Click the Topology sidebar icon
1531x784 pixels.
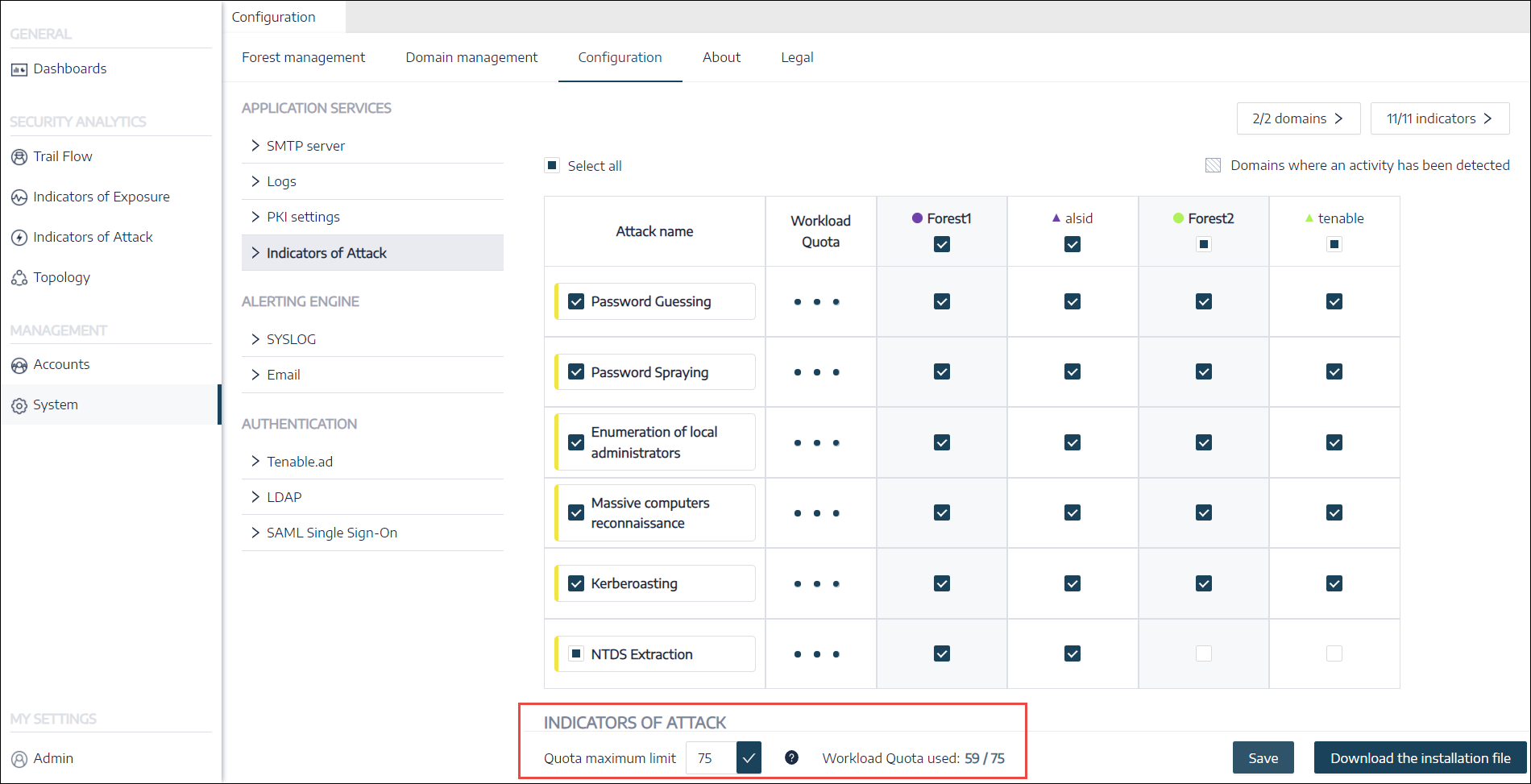pos(19,278)
